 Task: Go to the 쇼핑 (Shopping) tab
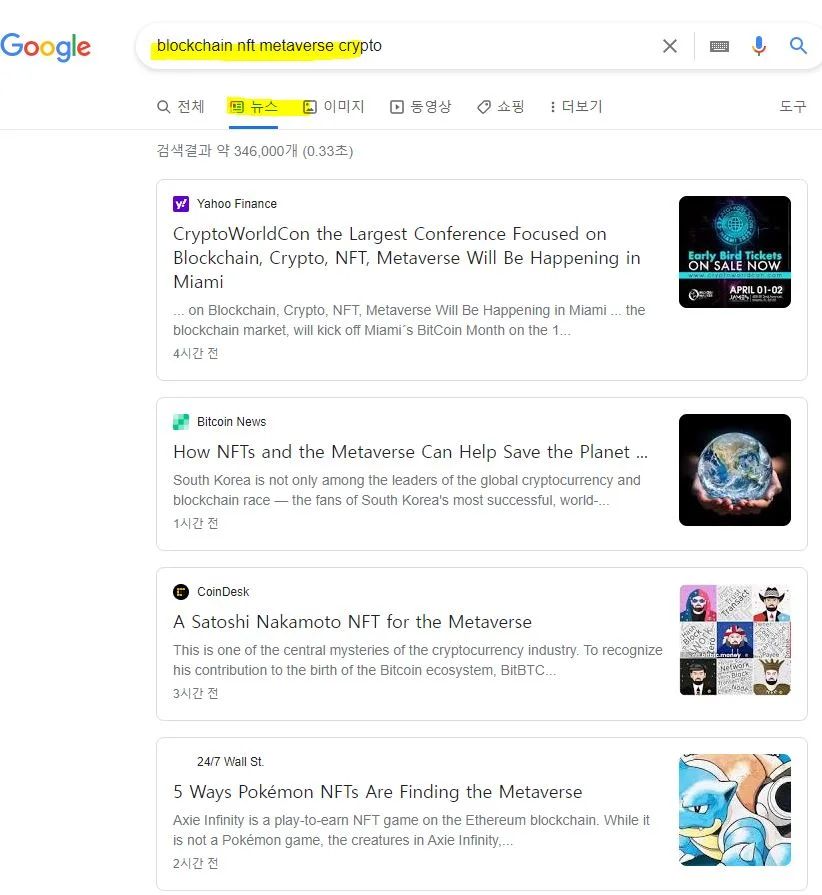click(501, 107)
